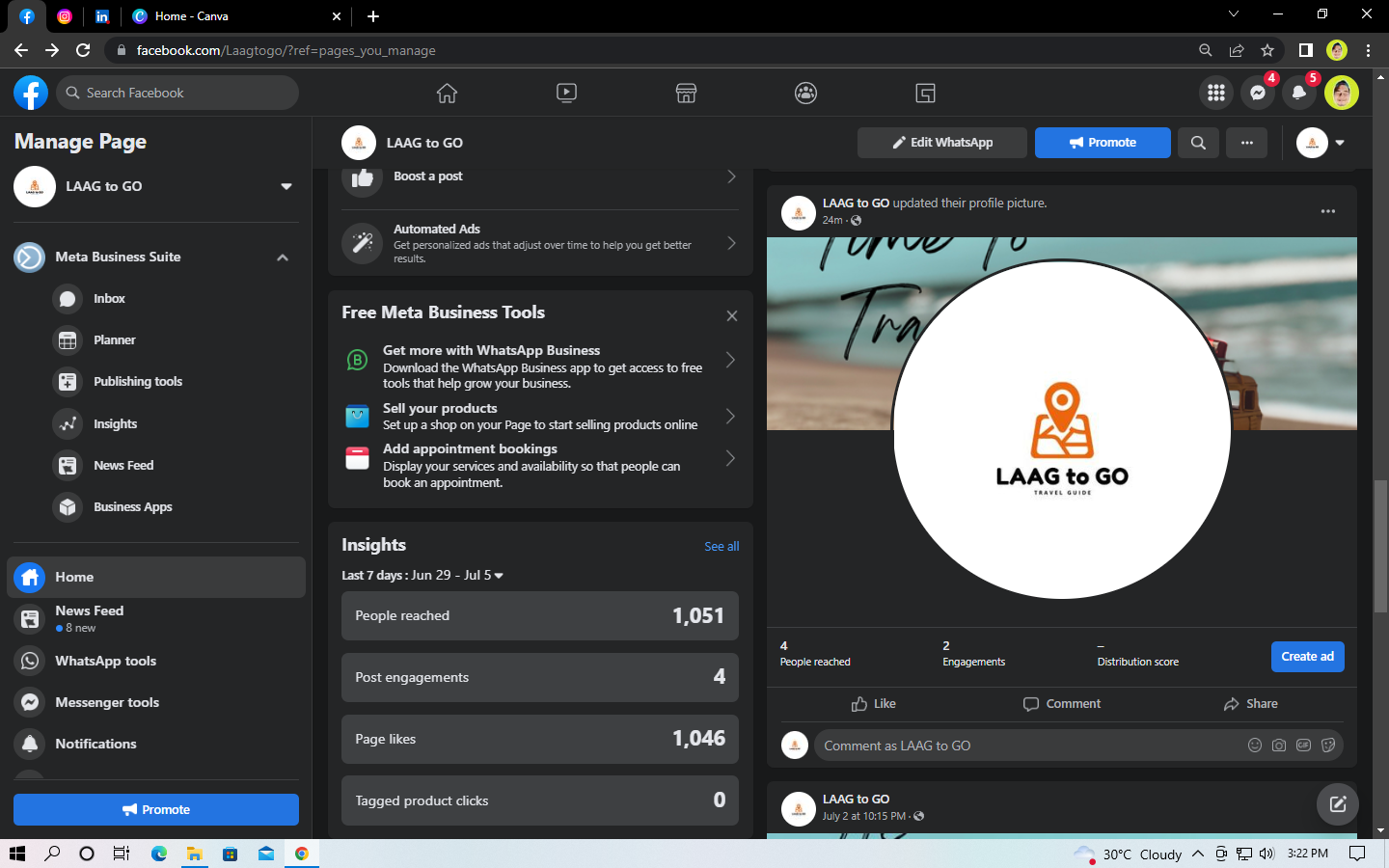Viewport: 1389px width, 868px height.
Task: Show hidden system tray icons
Action: pos(1198,854)
